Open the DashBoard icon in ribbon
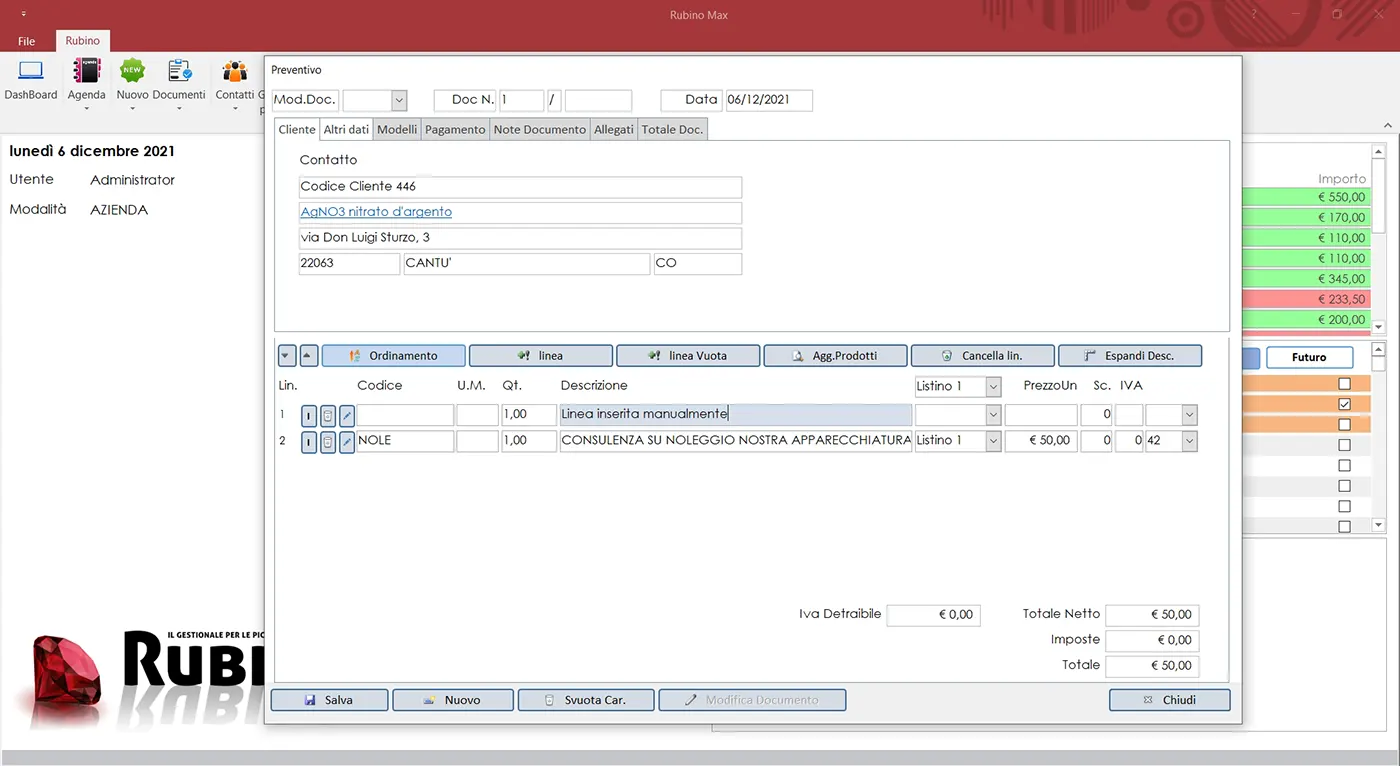This screenshot has height=766, width=1400. [31, 71]
